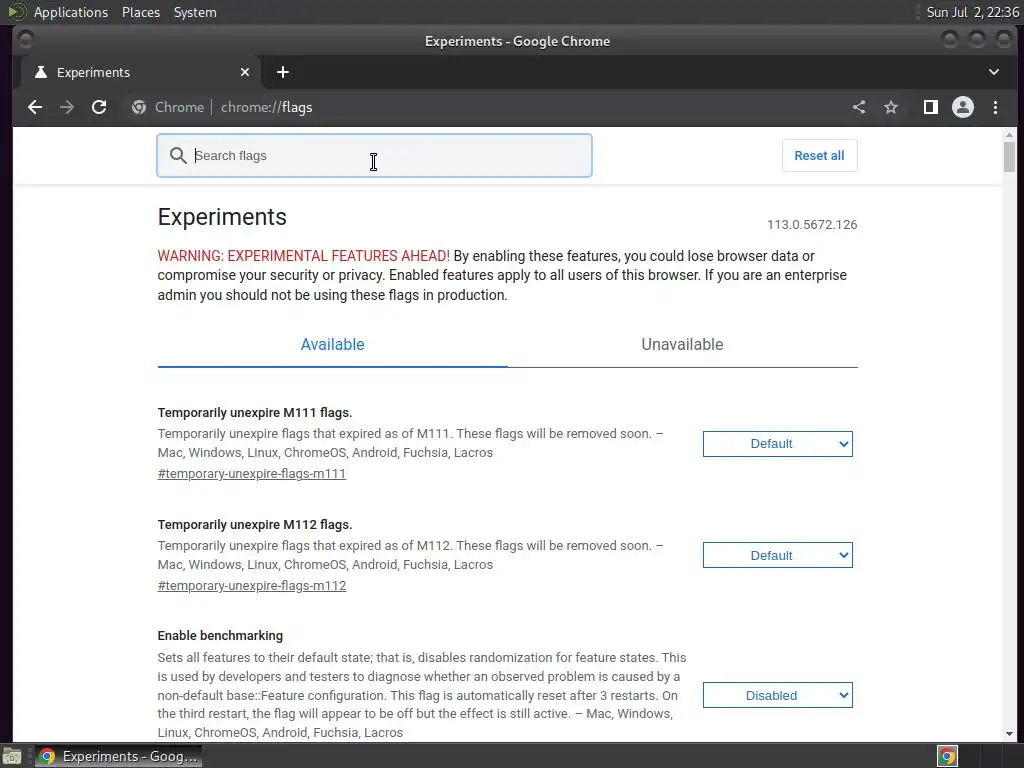This screenshot has width=1024, height=768.
Task: Expand the Enable benchmarking Disabled dropdown
Action: (778, 696)
